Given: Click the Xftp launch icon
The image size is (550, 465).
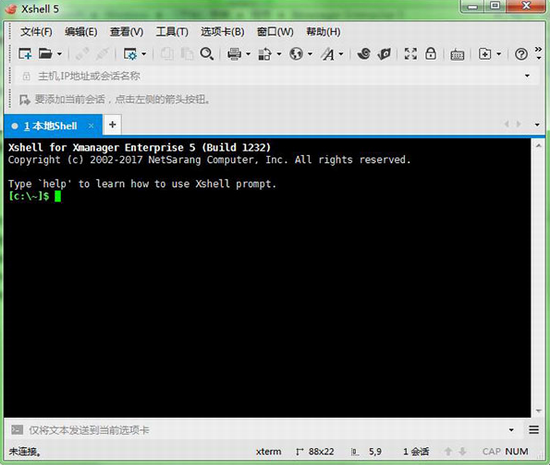Looking at the screenshot, I should click(x=384, y=54).
